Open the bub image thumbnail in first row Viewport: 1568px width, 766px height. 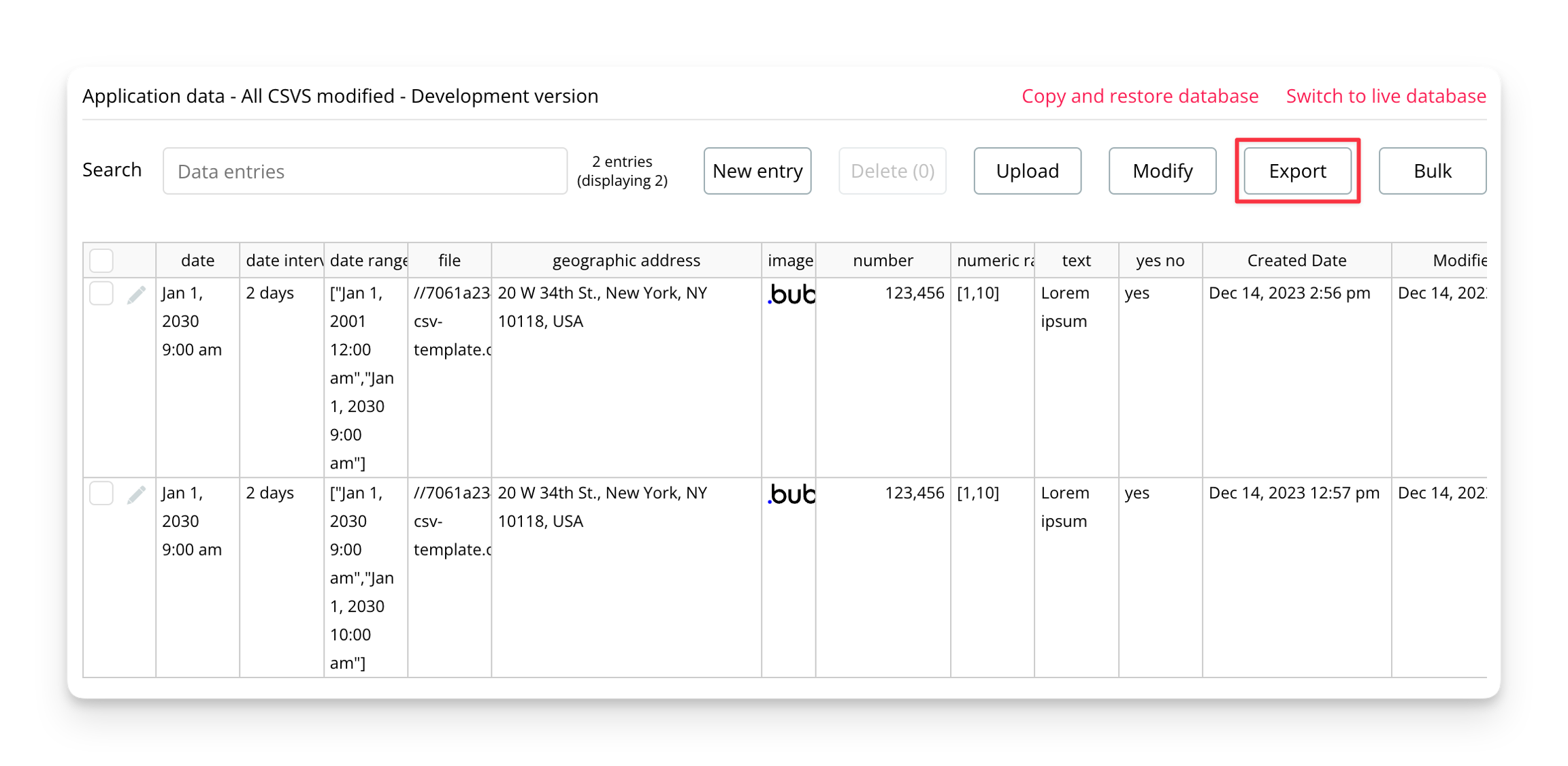click(x=790, y=296)
